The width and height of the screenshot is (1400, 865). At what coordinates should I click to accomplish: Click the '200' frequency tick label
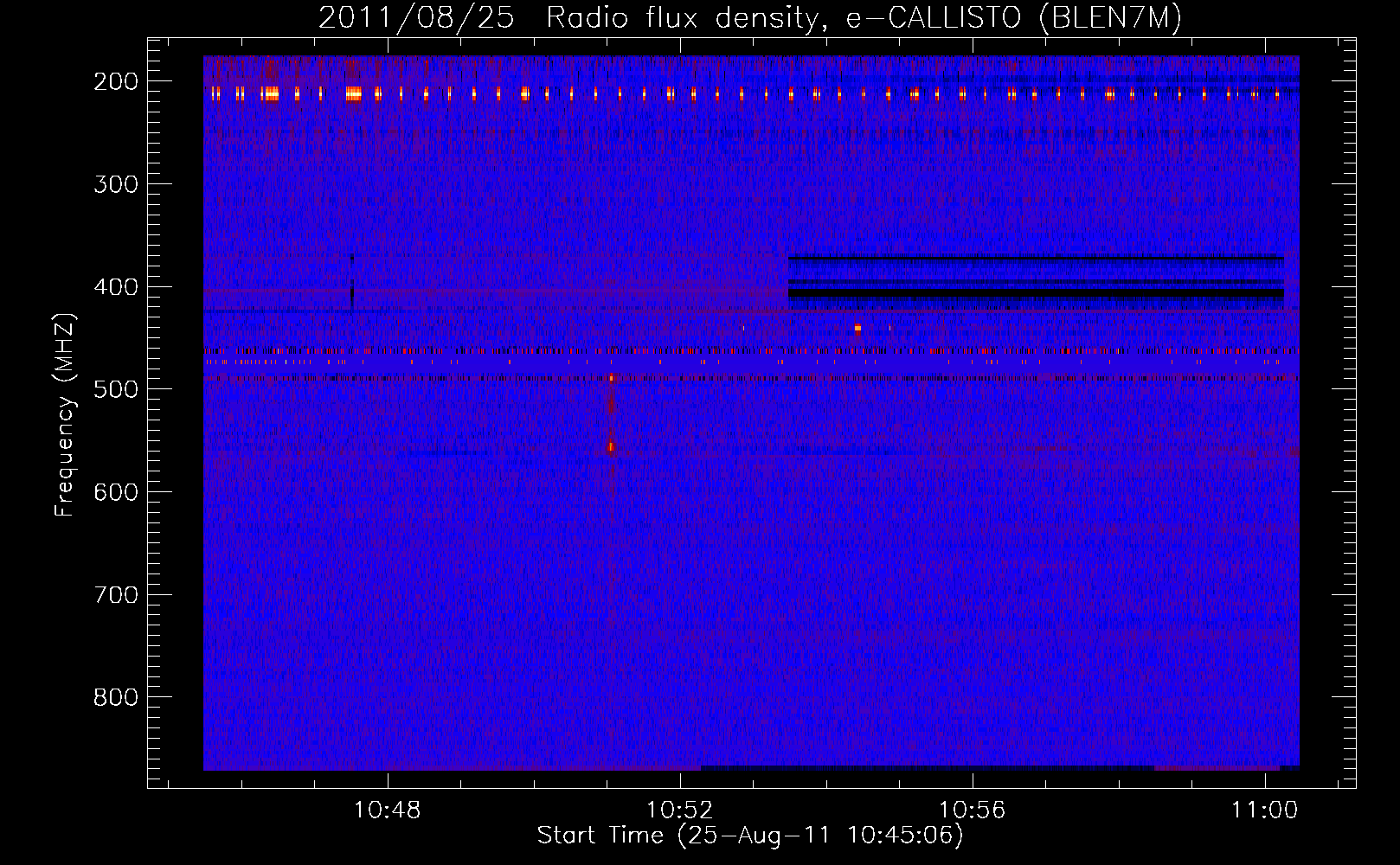coord(116,81)
